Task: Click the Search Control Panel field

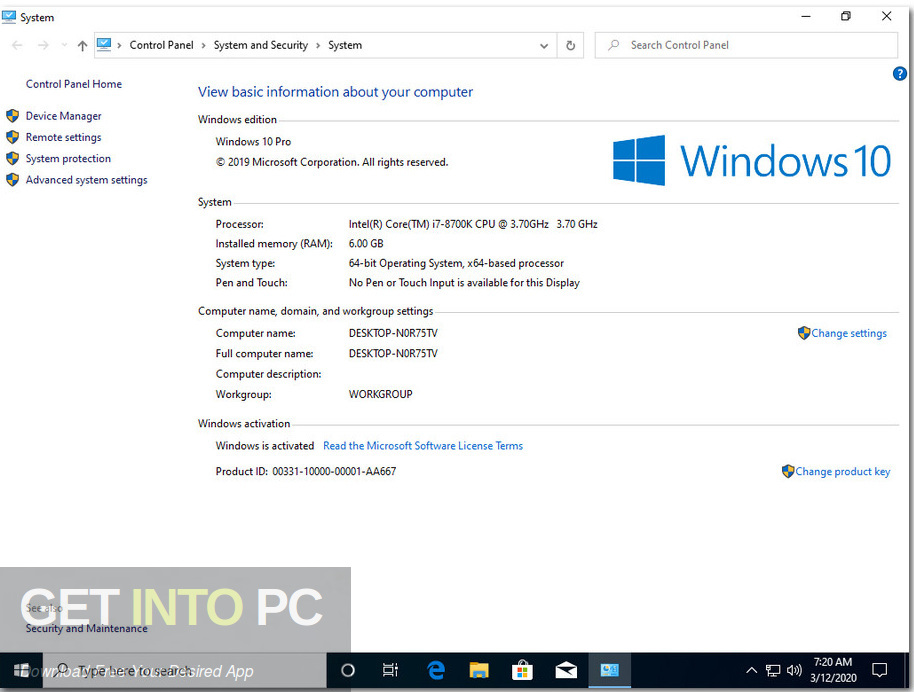Action: point(746,45)
